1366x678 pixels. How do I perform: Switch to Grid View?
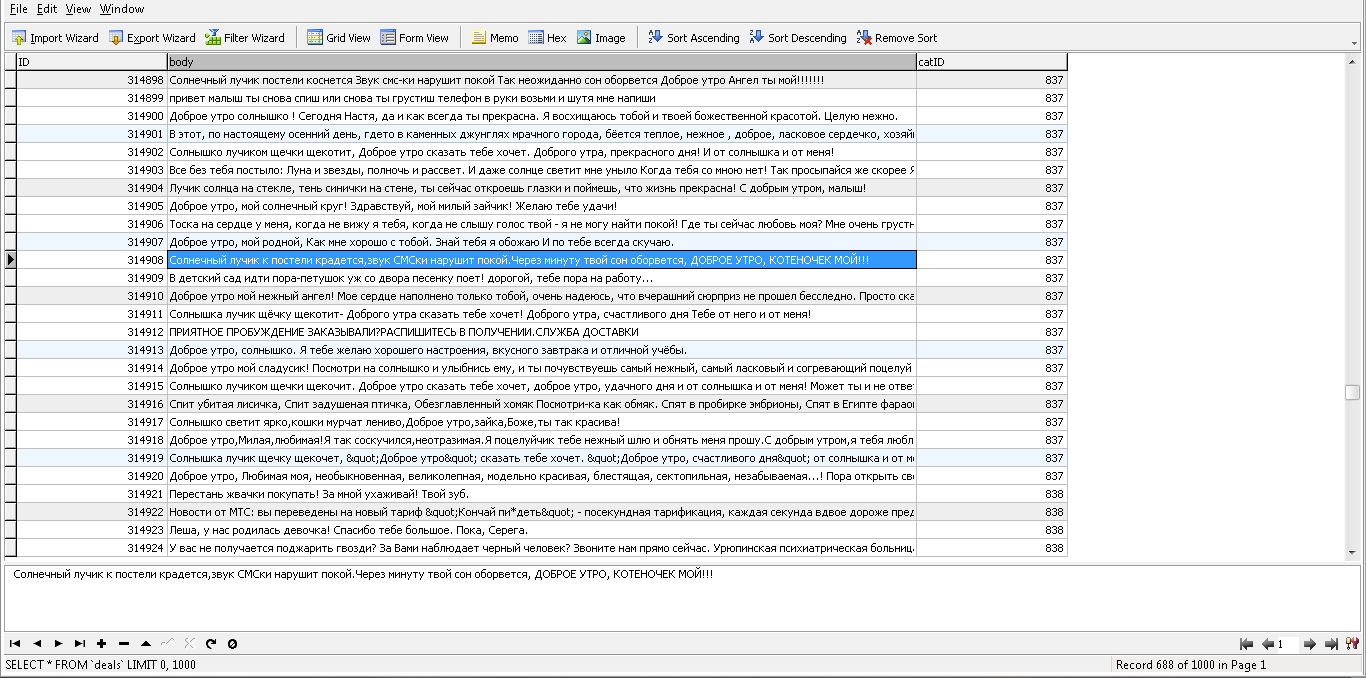(x=339, y=38)
